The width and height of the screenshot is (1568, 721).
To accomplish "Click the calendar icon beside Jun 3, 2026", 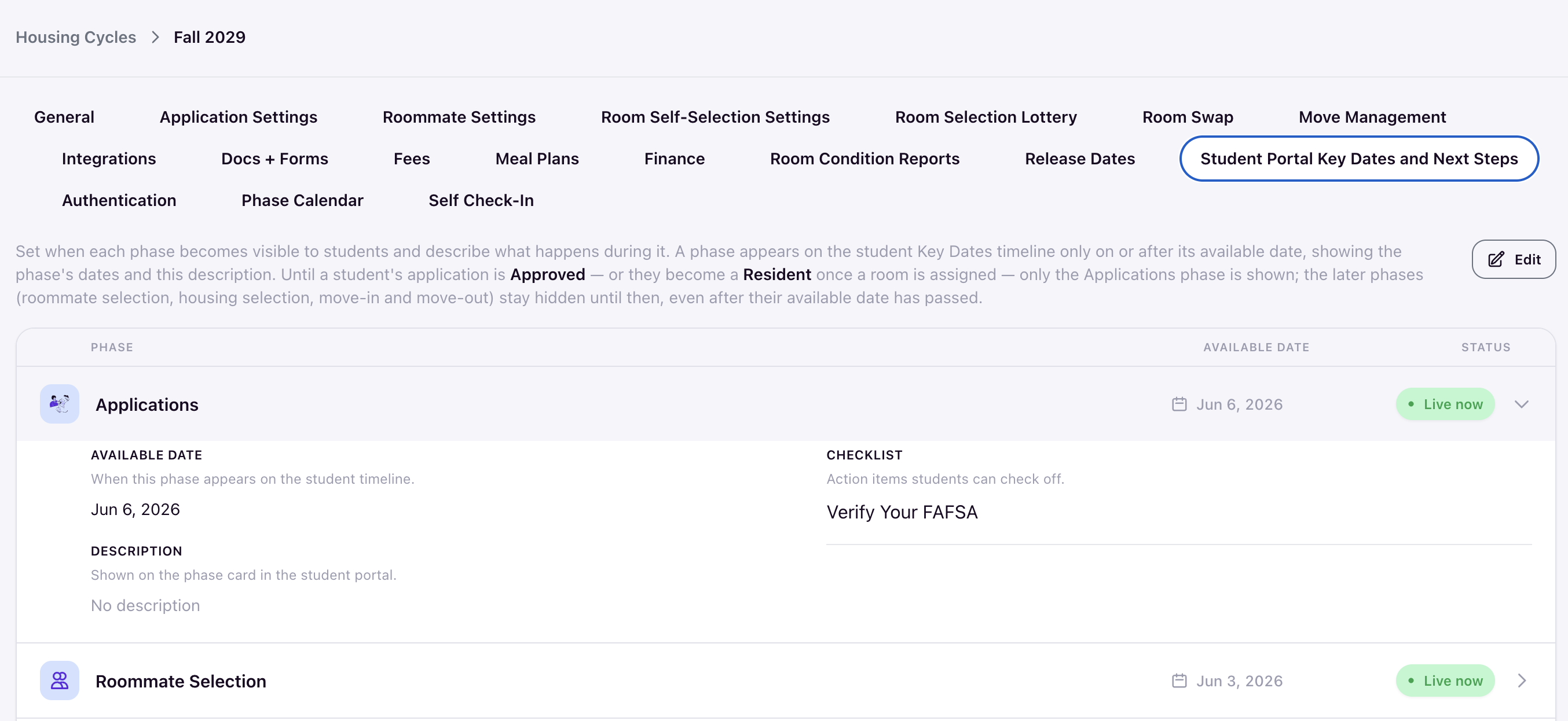I will 1179,680.
